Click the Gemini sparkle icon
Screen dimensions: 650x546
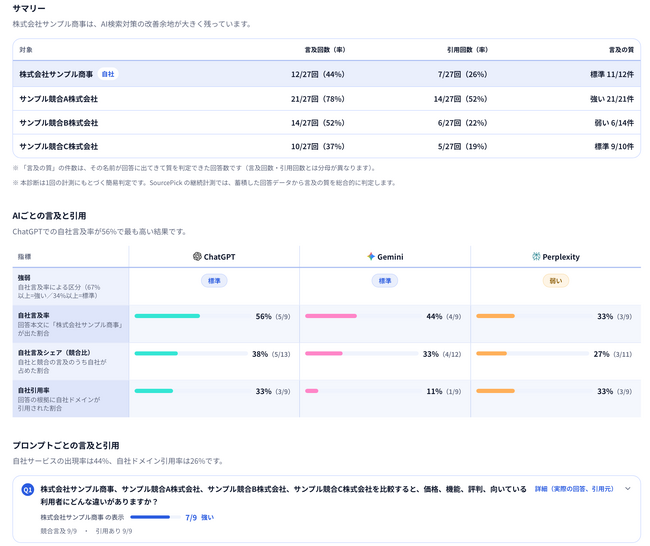click(x=371, y=256)
